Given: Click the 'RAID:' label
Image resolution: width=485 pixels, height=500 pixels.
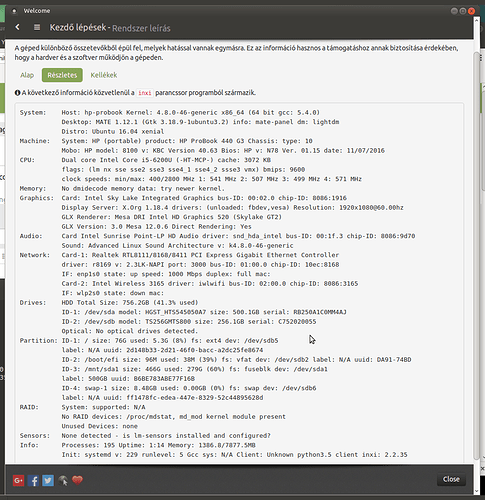Looking at the screenshot, I should pyautogui.click(x=29, y=407).
